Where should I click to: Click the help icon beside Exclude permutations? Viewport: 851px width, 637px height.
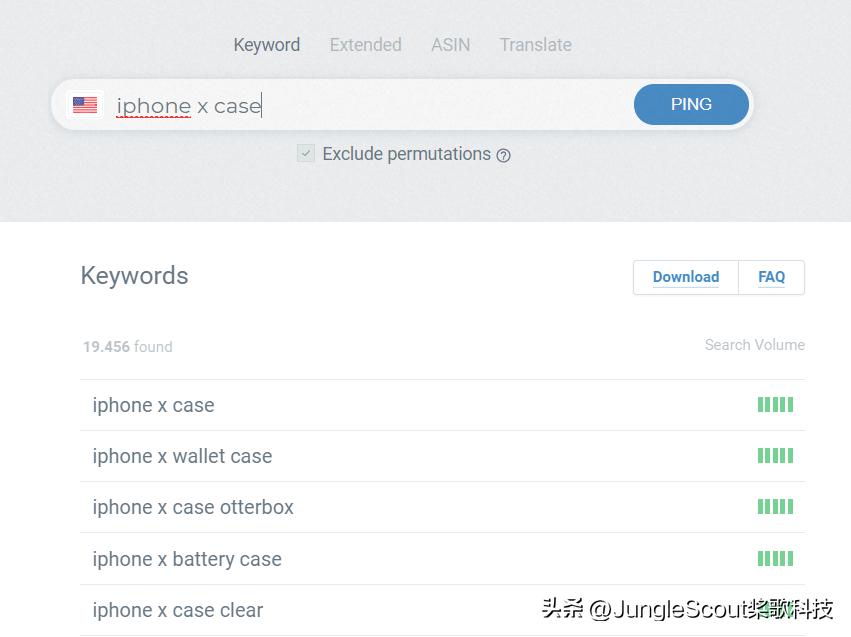click(x=504, y=155)
